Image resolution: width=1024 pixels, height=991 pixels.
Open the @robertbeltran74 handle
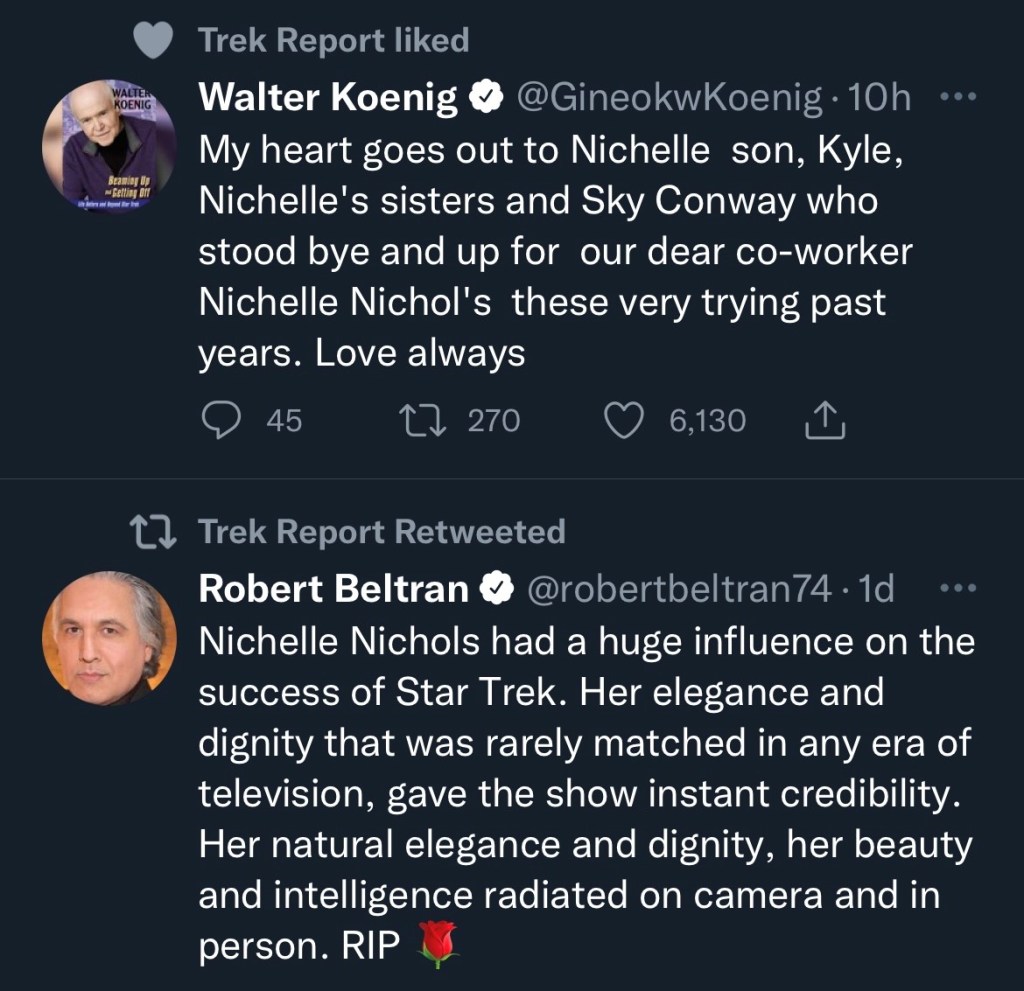[678, 590]
